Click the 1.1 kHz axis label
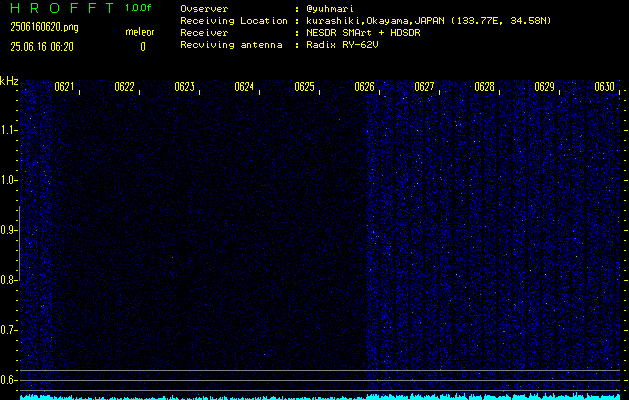629x400 pixels. (x=8, y=130)
